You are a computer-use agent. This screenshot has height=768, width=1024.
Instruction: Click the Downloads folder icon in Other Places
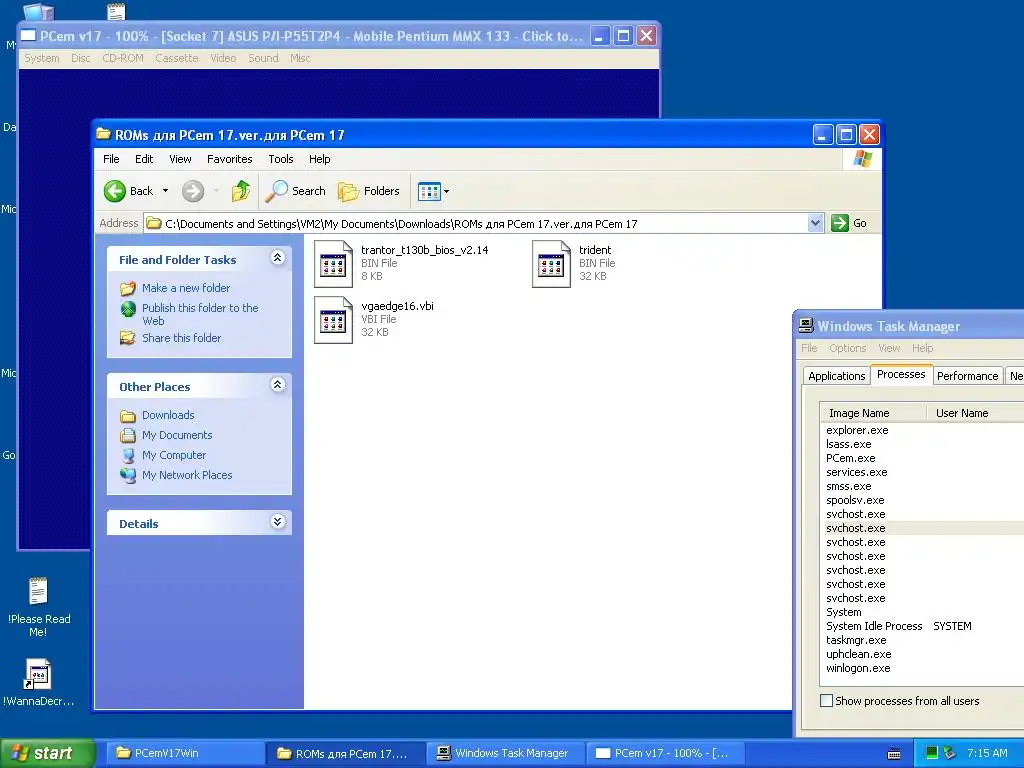point(128,415)
